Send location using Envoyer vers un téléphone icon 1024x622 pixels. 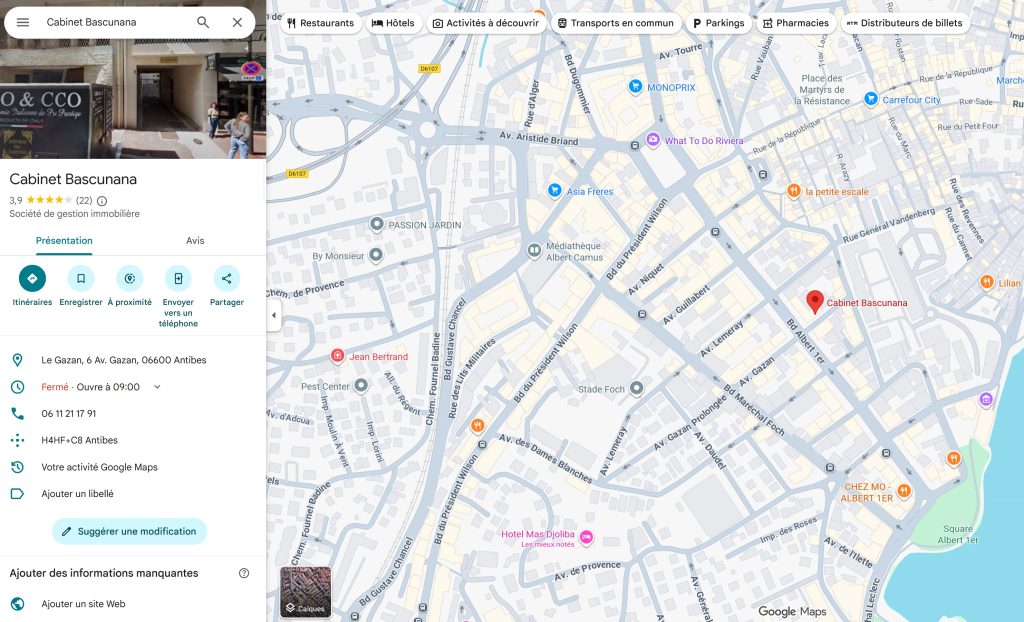tap(178, 278)
